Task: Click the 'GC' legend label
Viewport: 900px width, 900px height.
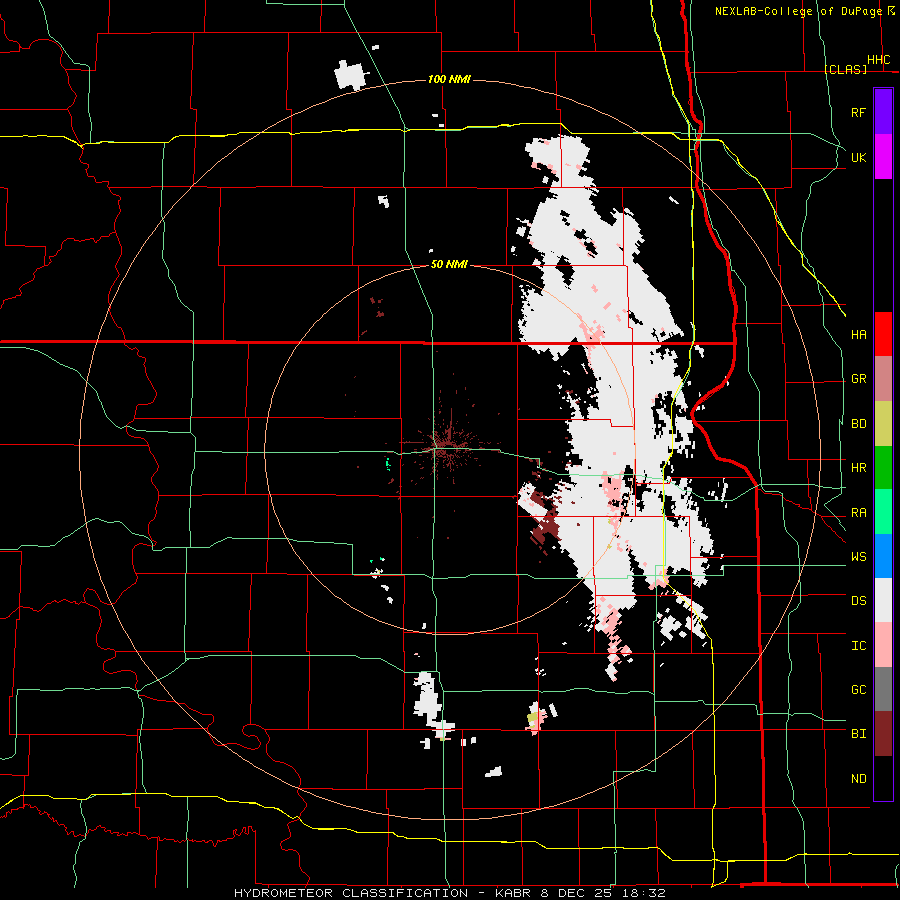Action: click(859, 690)
